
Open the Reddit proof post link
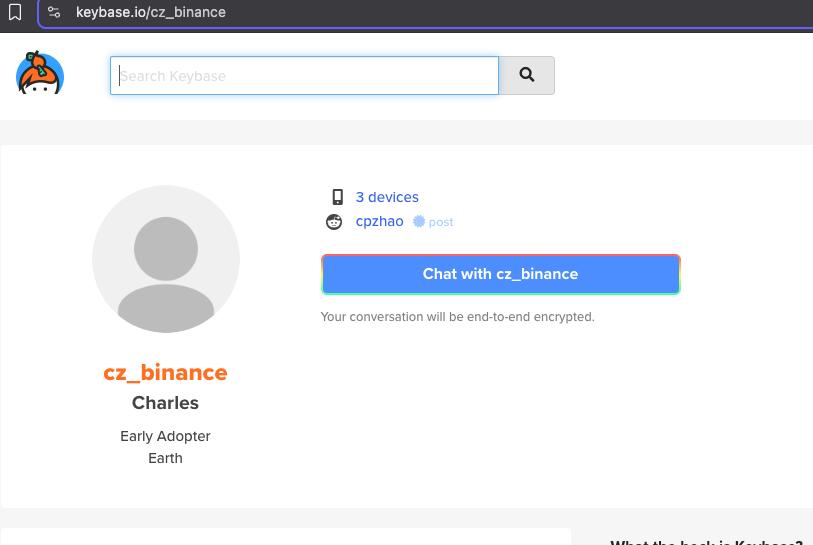click(x=441, y=222)
